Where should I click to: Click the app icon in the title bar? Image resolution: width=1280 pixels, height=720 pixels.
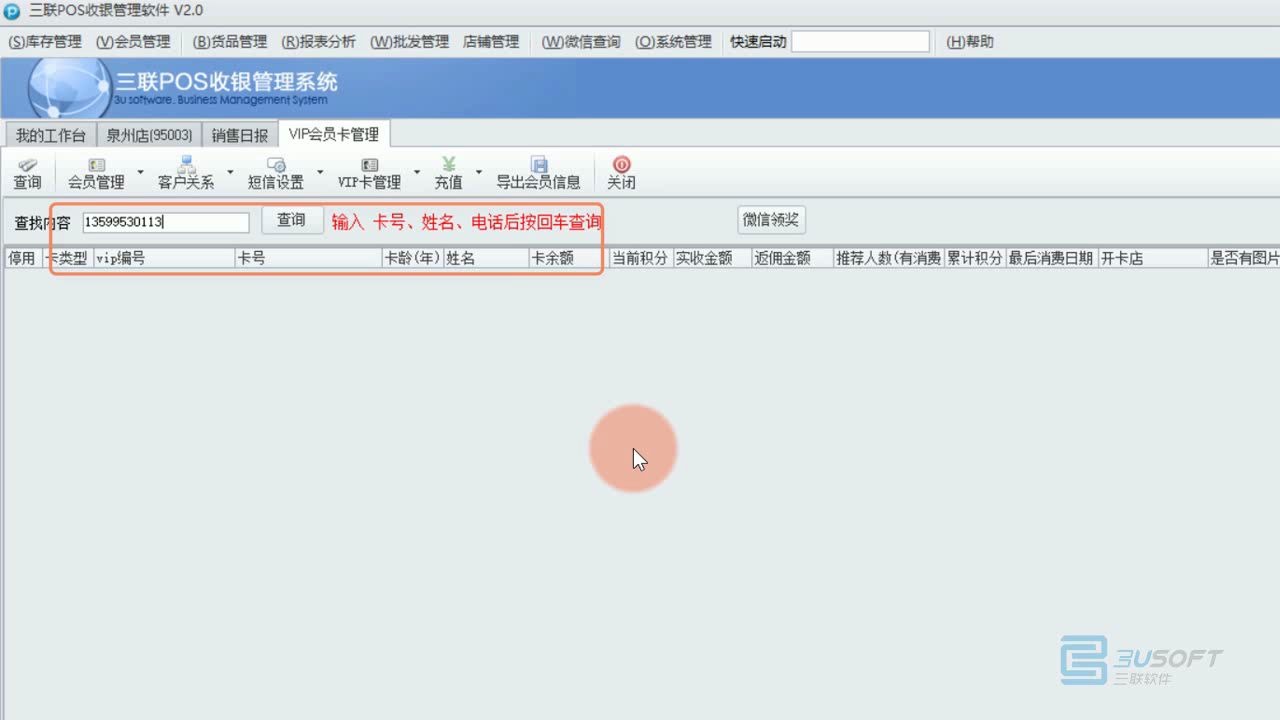(12, 11)
